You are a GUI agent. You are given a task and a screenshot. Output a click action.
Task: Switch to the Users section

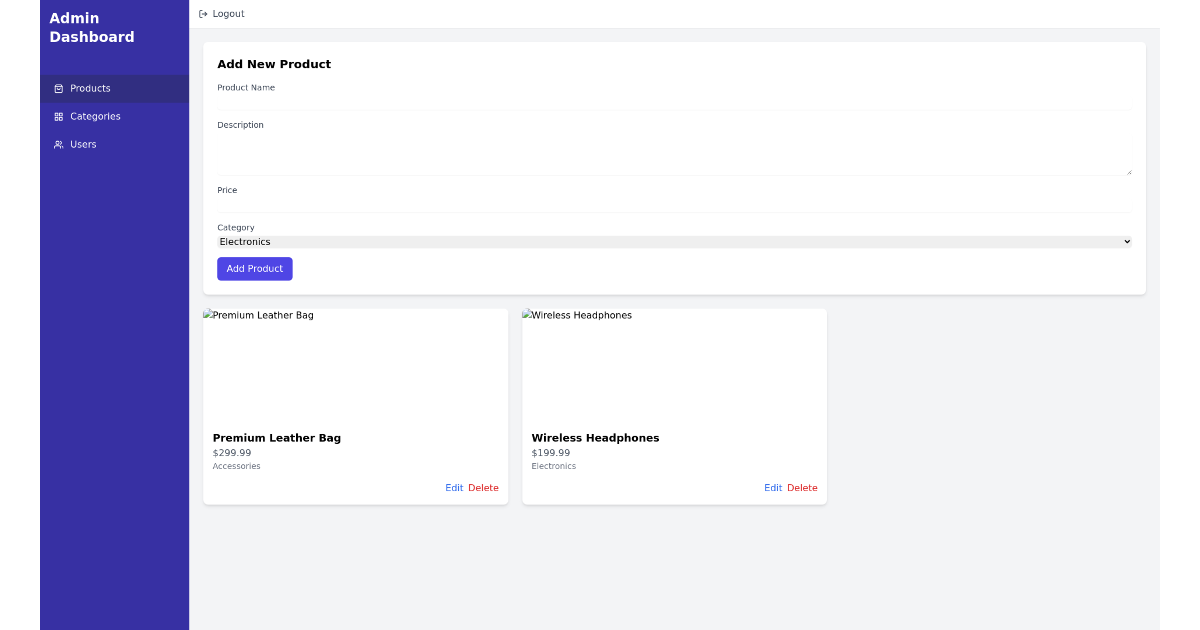pos(83,144)
